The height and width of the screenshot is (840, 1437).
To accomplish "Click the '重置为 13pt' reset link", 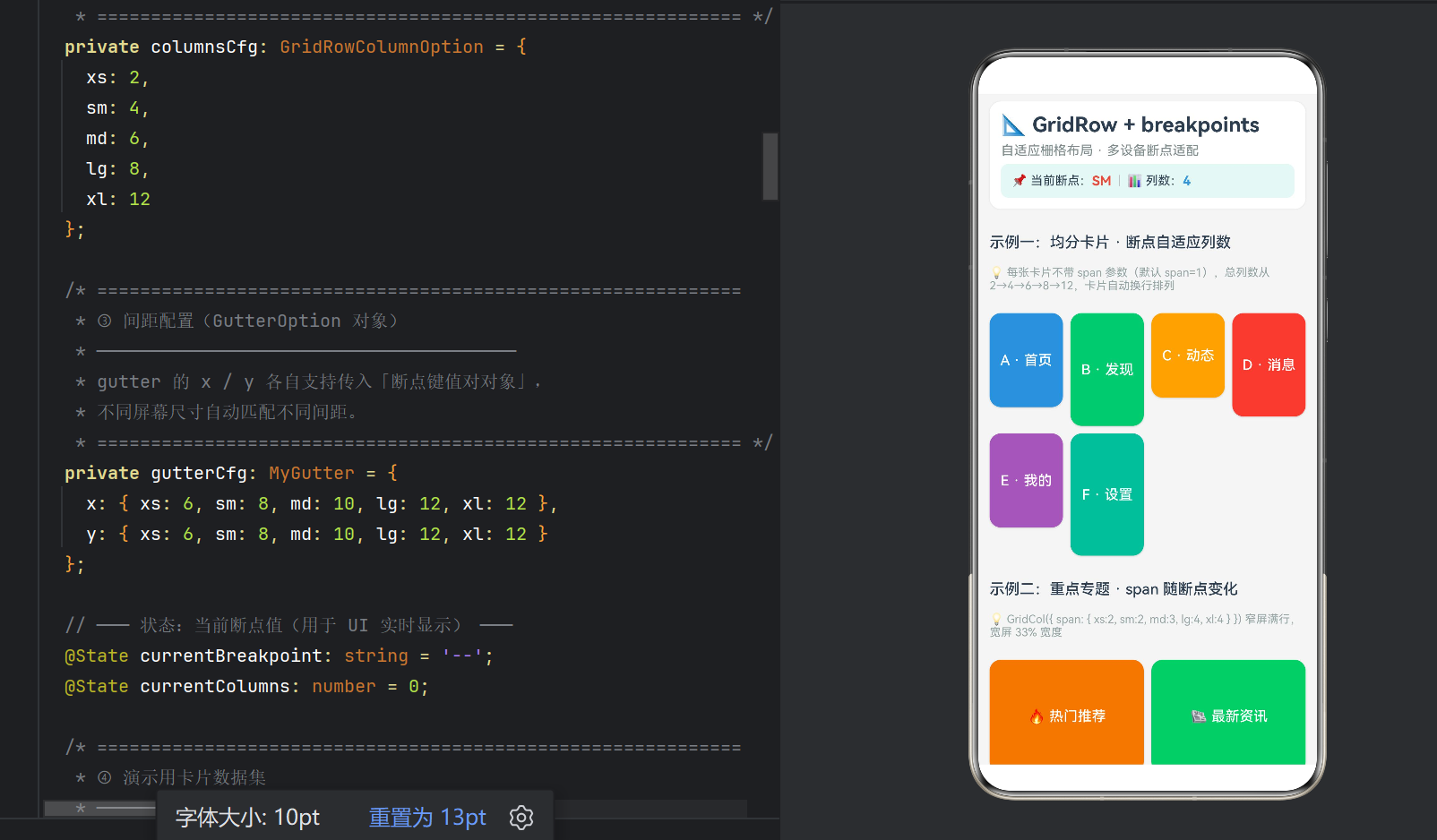I will 427,817.
